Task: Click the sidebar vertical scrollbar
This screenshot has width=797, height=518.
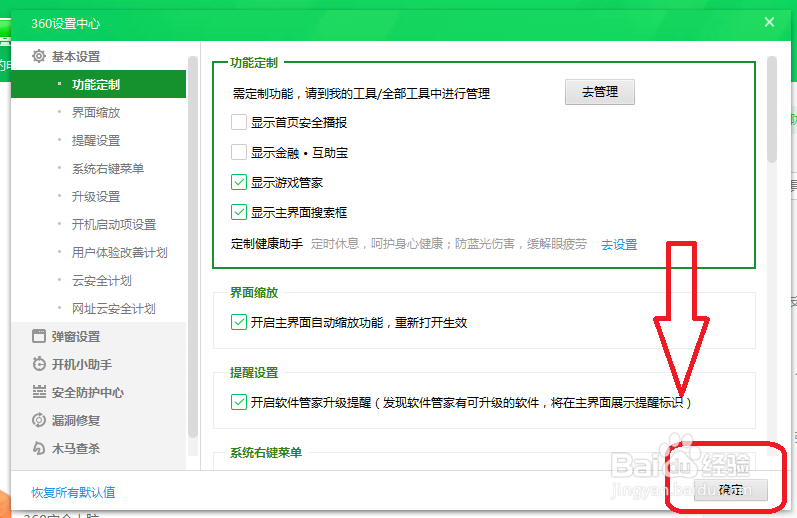Action: 193,247
